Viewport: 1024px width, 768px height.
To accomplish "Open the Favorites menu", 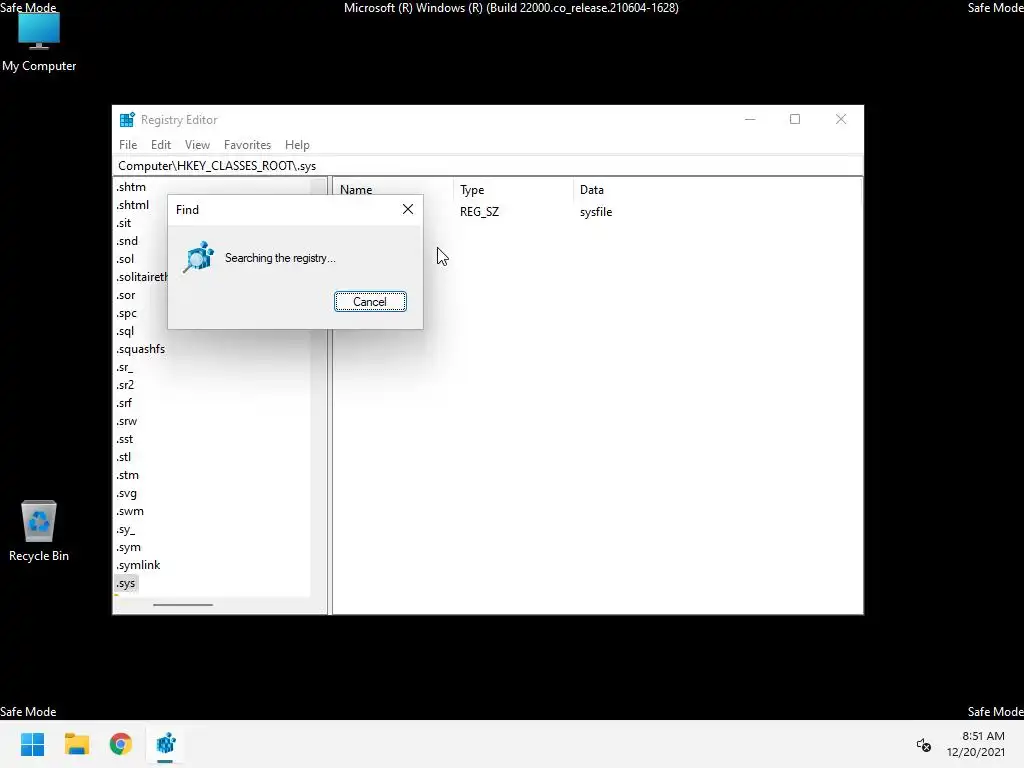I will (248, 145).
